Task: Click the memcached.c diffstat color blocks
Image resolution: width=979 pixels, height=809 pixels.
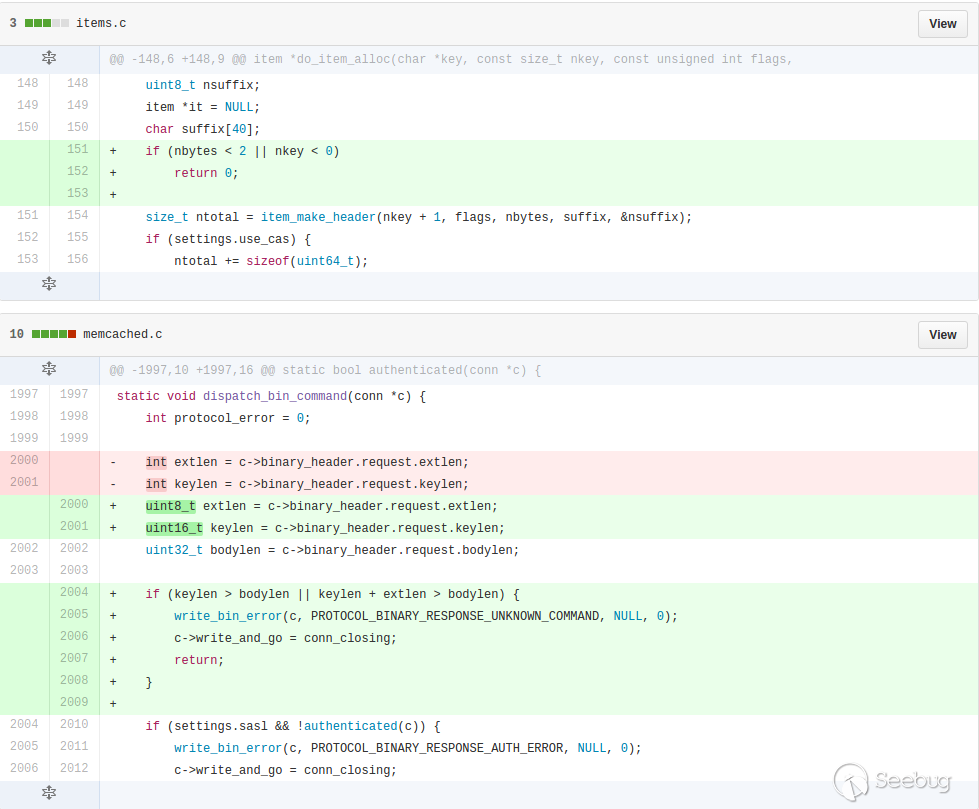Action: click(54, 335)
